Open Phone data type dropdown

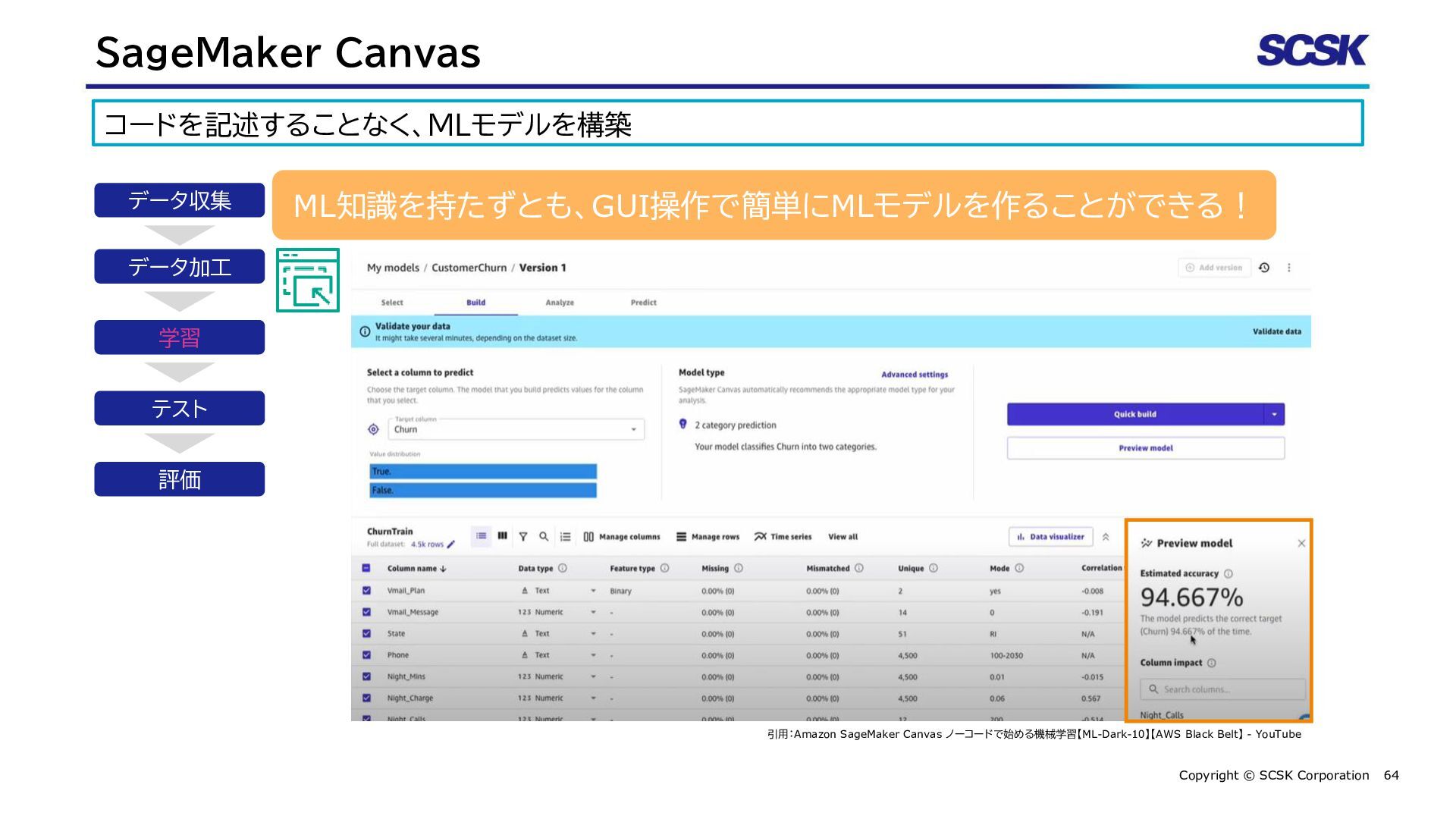coord(593,654)
